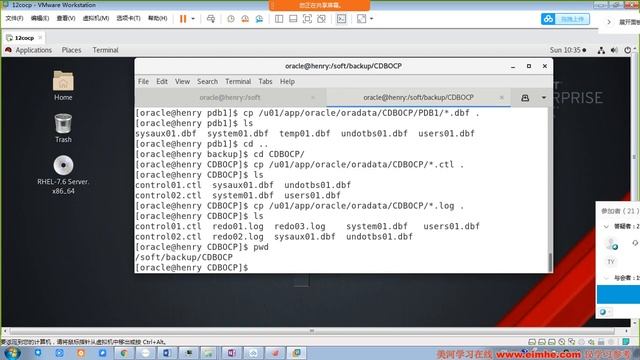Switch to the oracle@henry:/soft/backup/CDBOCP tab
This screenshot has height=360, width=640.
(418, 98)
